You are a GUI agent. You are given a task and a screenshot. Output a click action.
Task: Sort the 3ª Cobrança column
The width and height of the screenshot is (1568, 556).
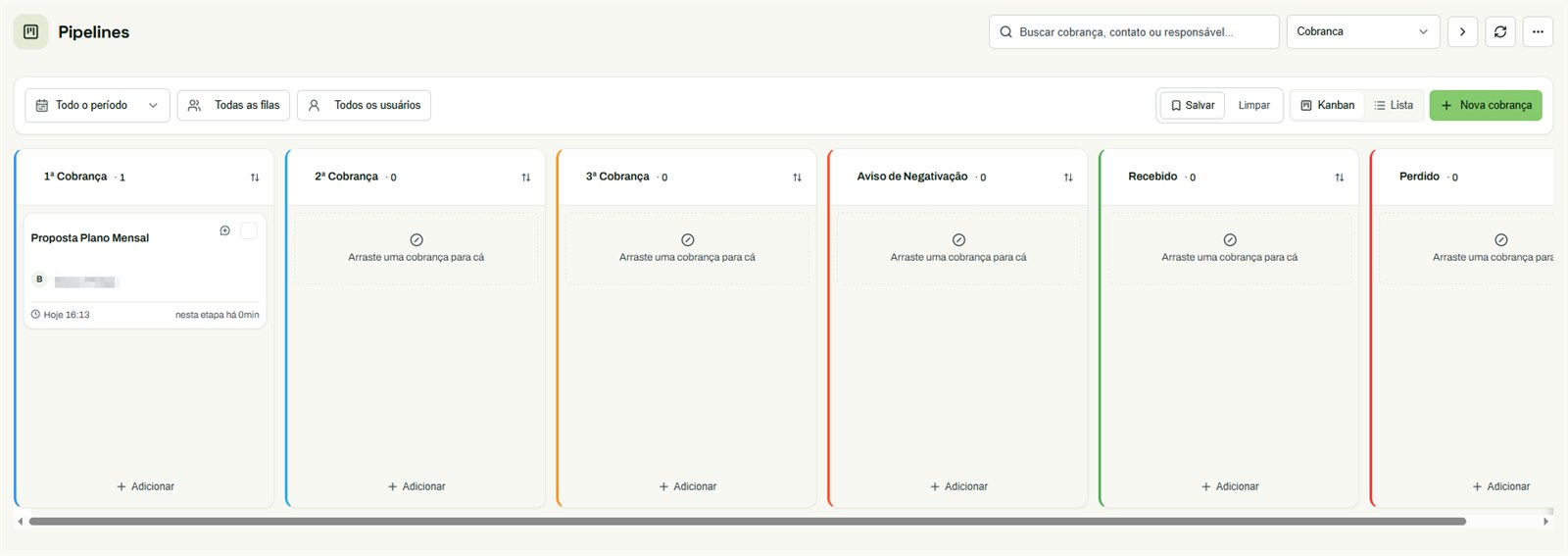pyautogui.click(x=797, y=177)
